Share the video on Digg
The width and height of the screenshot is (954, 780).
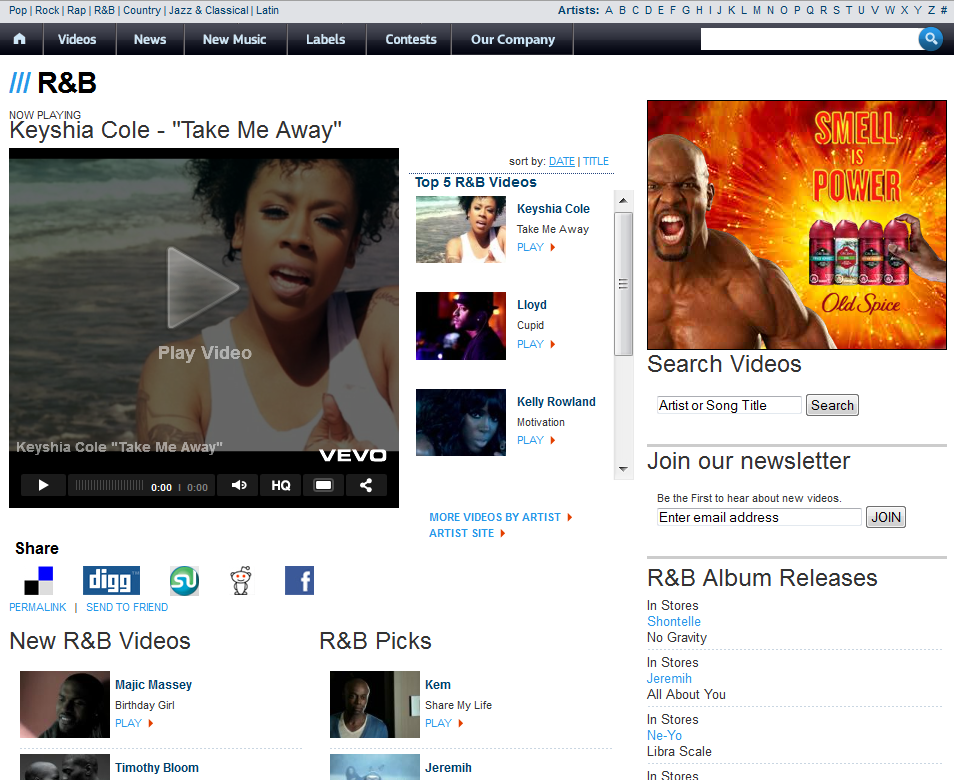(x=111, y=580)
